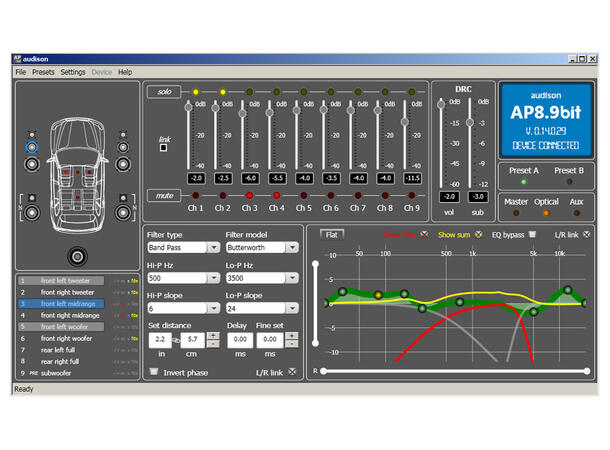Screen dimensions: 610x450
Task: Increase set distance with plus button
Action: tap(213, 336)
